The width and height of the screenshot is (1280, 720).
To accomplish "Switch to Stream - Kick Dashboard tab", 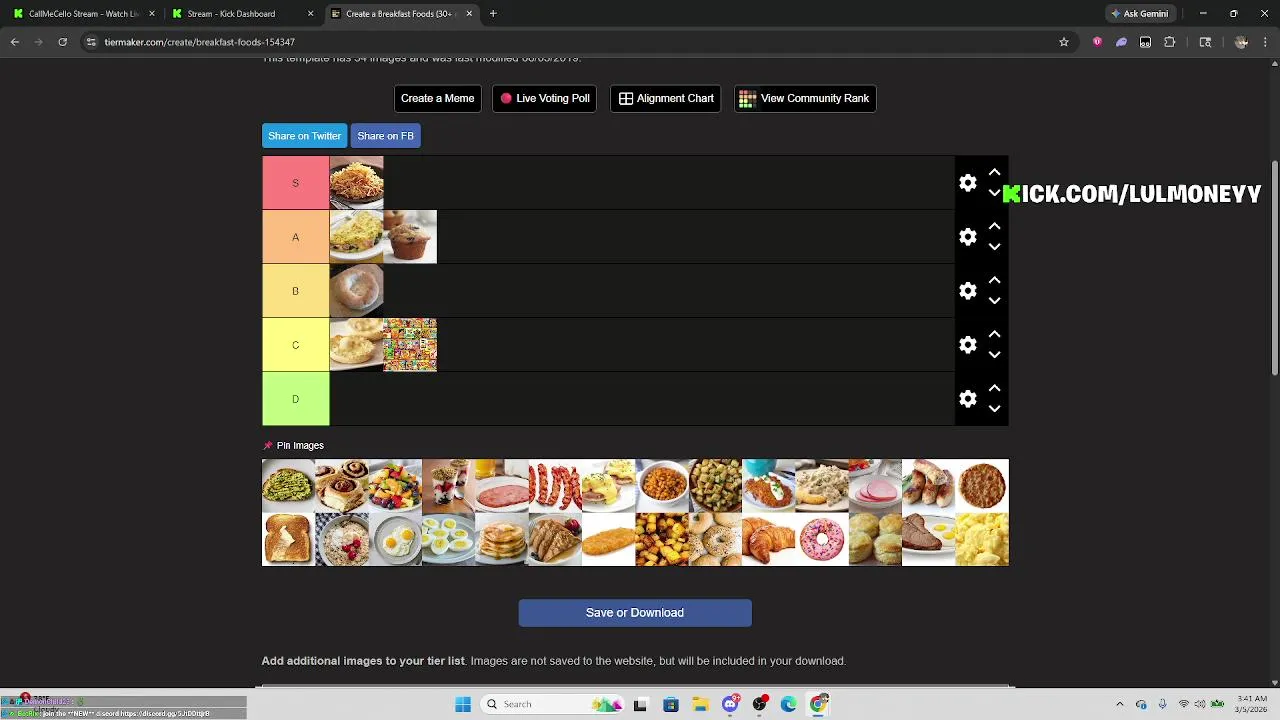I will pos(241,14).
